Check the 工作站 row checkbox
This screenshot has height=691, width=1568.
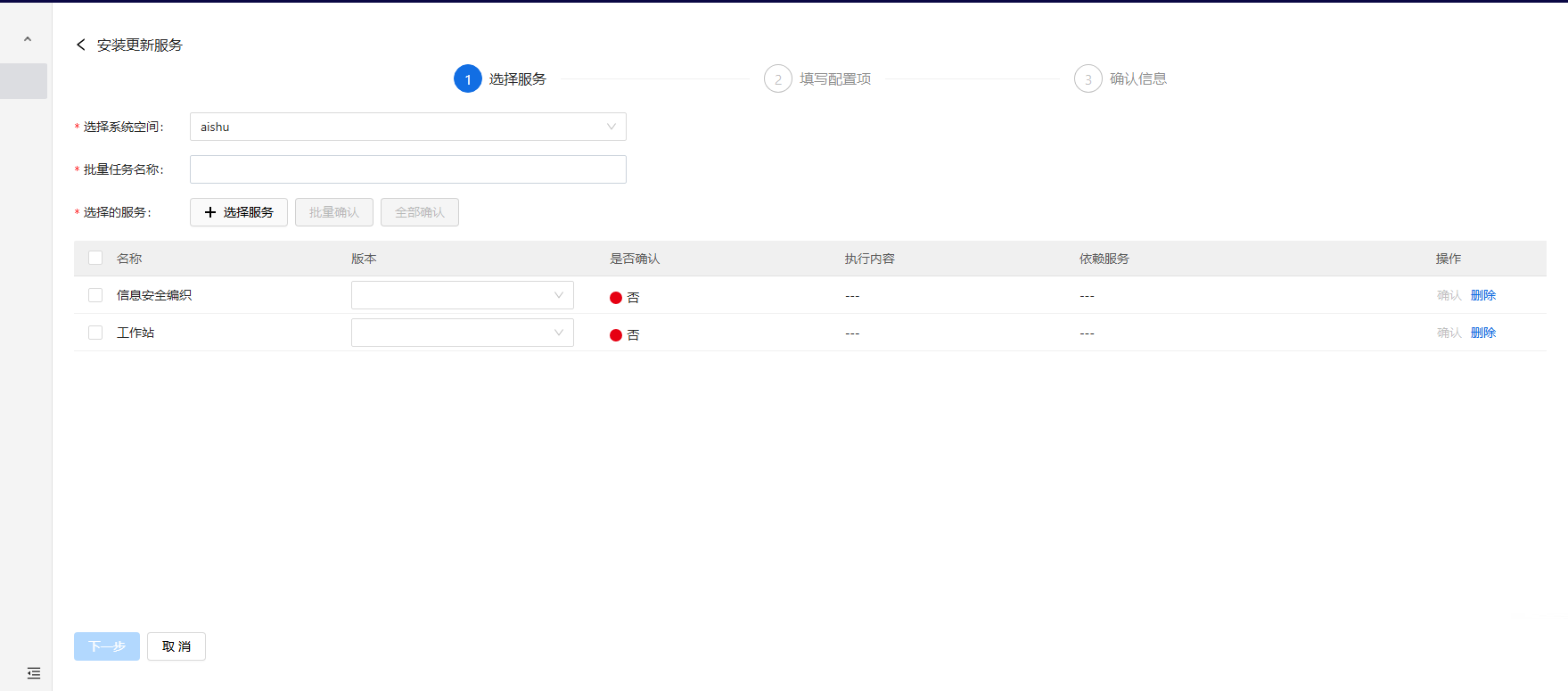95,333
